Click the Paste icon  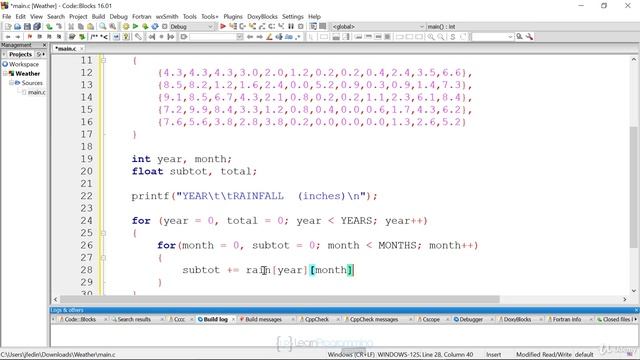(x=91, y=27)
